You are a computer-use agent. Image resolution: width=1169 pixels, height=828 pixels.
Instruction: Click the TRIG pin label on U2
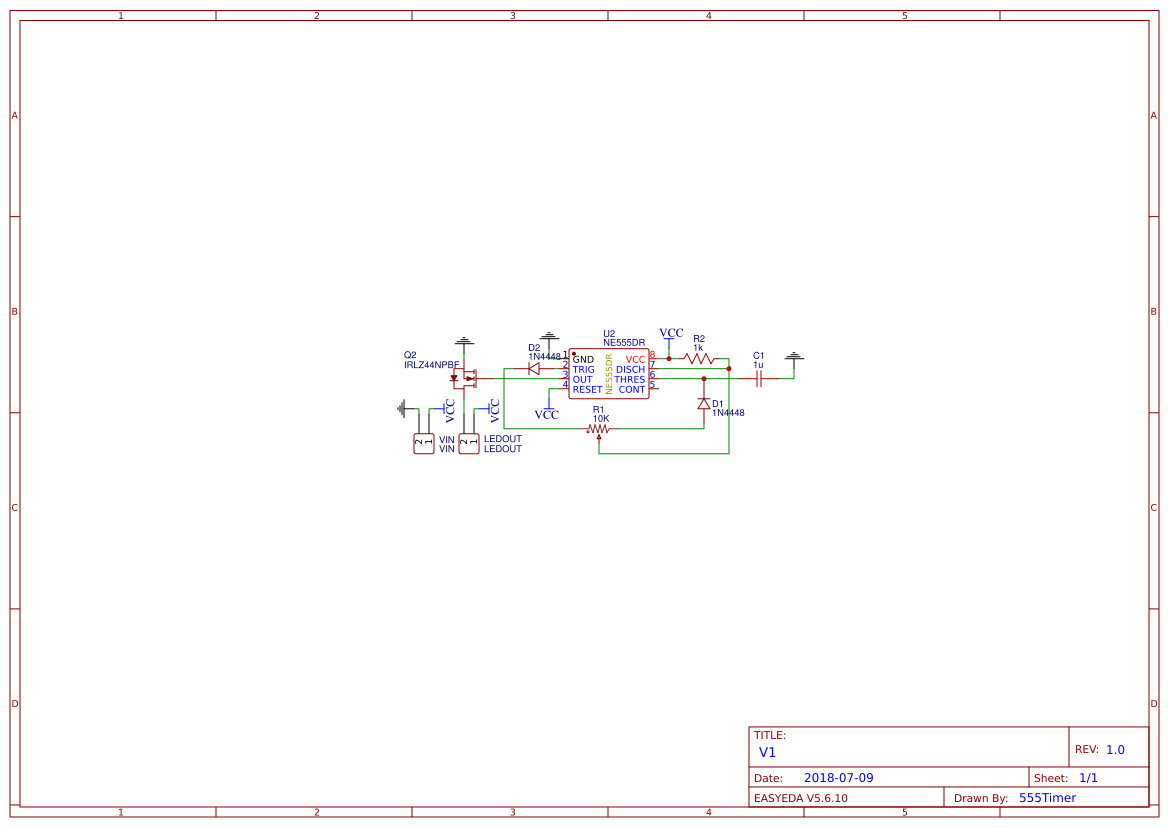(x=584, y=368)
